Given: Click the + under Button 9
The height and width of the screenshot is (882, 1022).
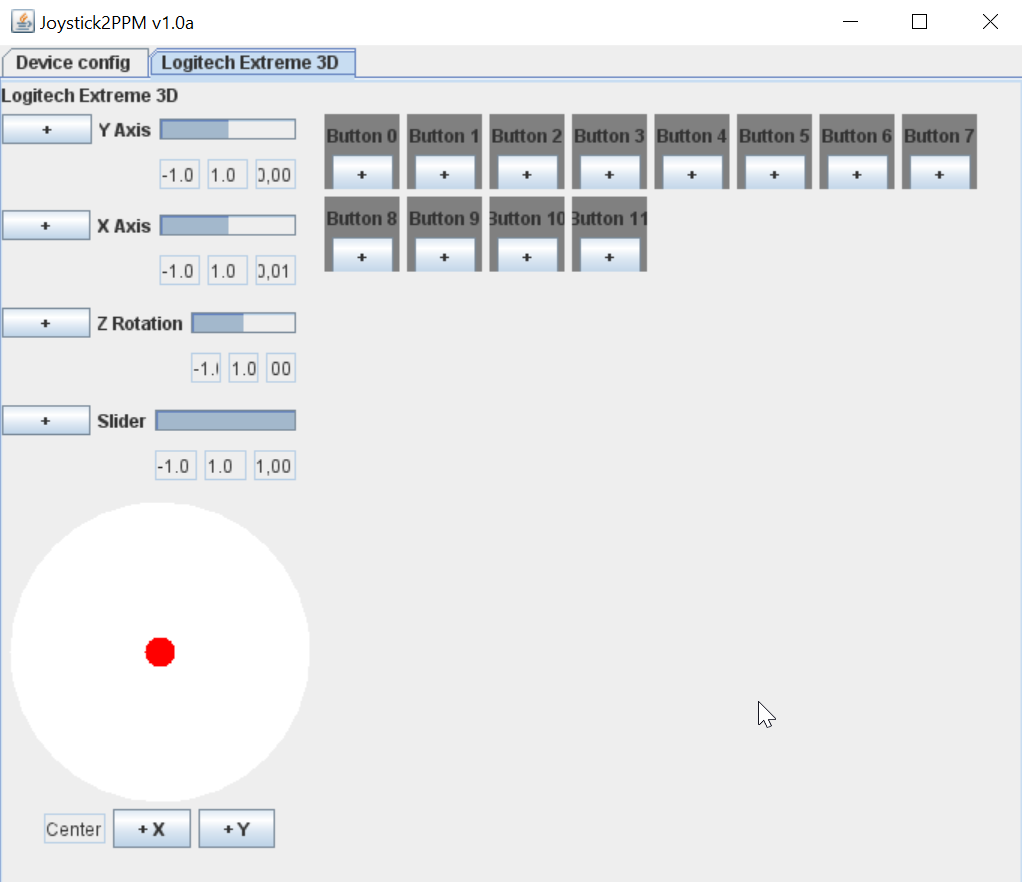Looking at the screenshot, I should pos(445,256).
